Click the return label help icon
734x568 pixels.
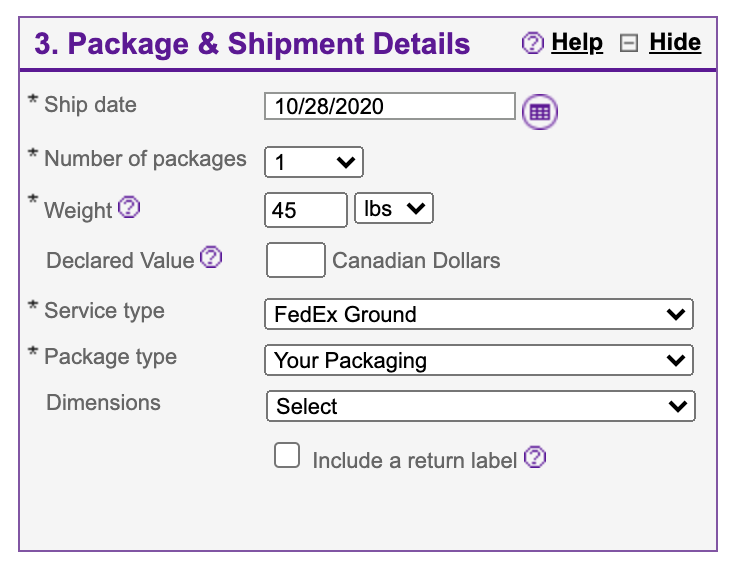tap(535, 458)
